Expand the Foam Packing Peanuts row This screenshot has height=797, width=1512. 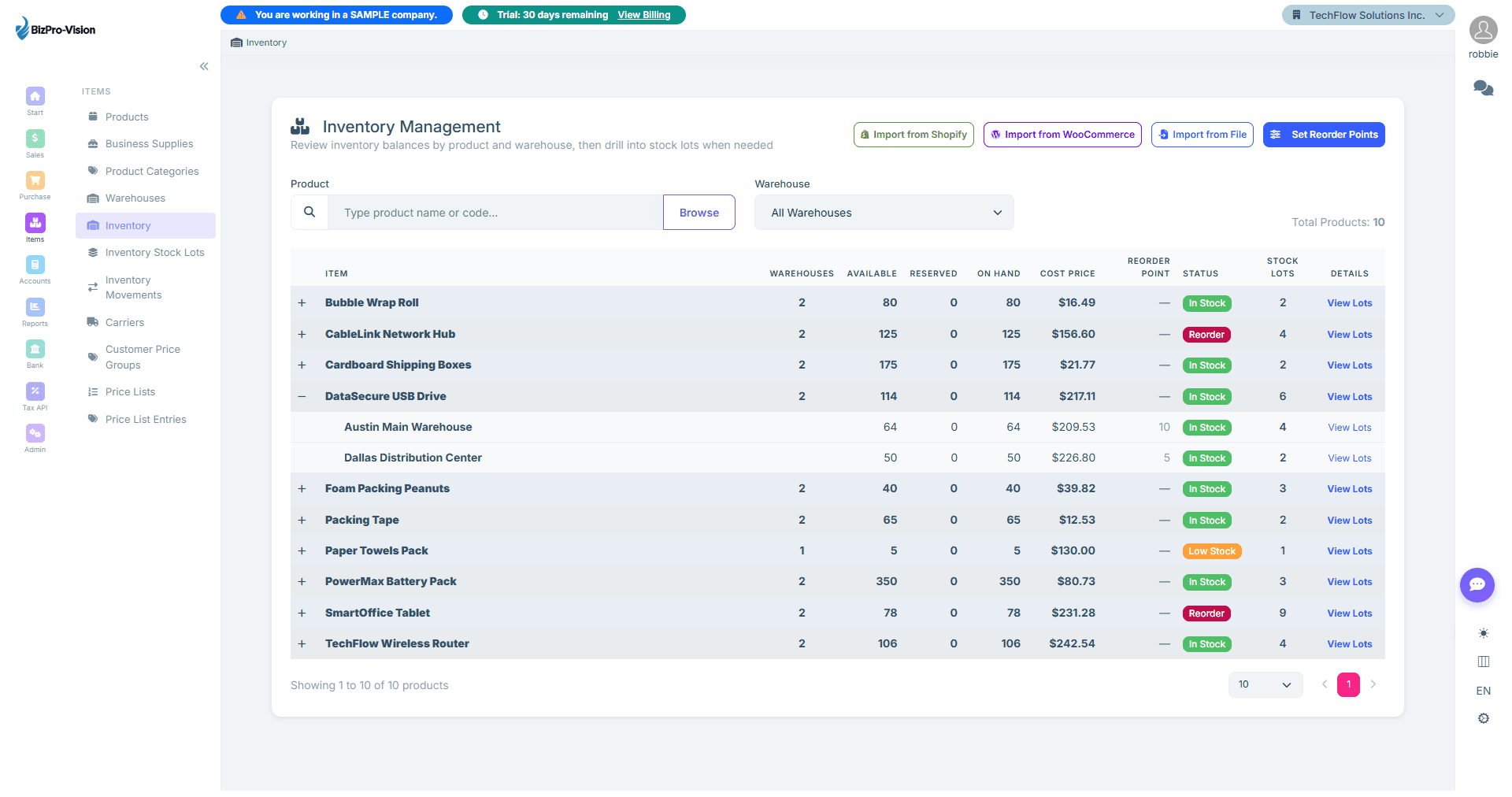click(x=302, y=489)
